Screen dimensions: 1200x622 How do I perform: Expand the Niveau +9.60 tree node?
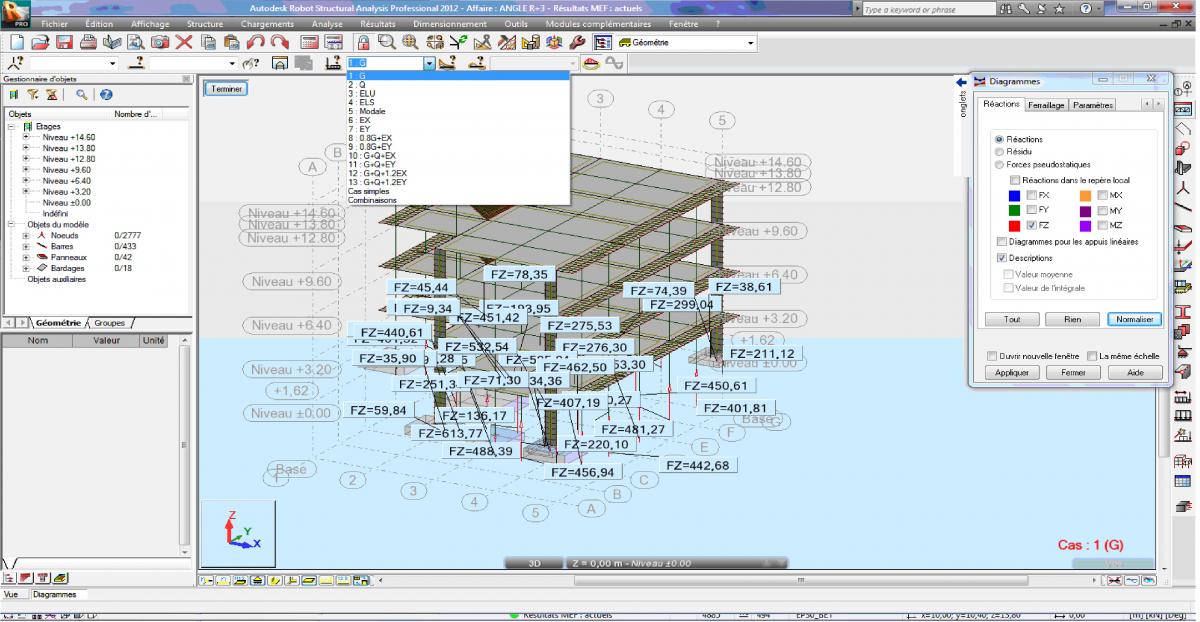(x=26, y=170)
